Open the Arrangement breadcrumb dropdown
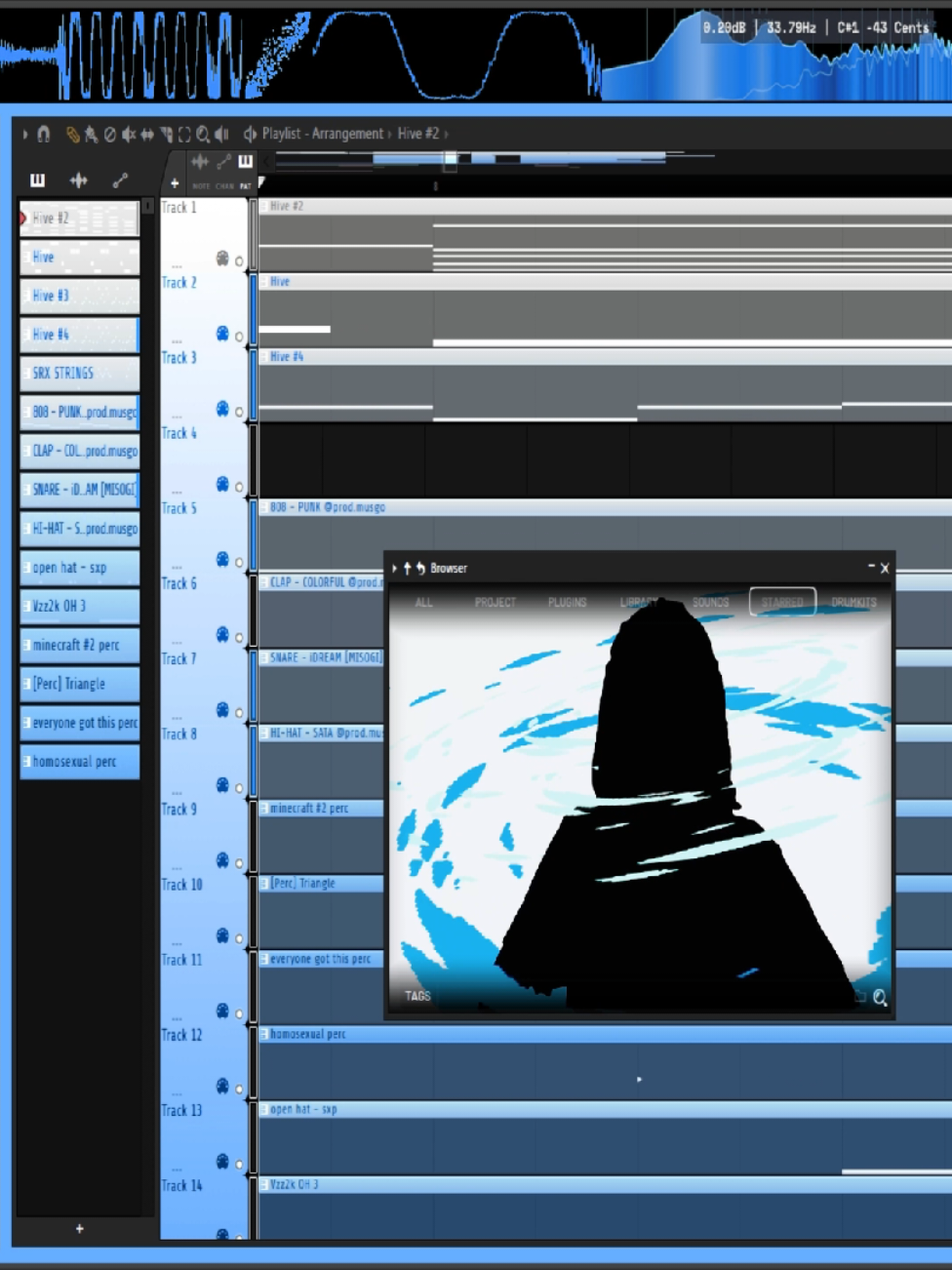This screenshot has width=952, height=1270. [389, 134]
